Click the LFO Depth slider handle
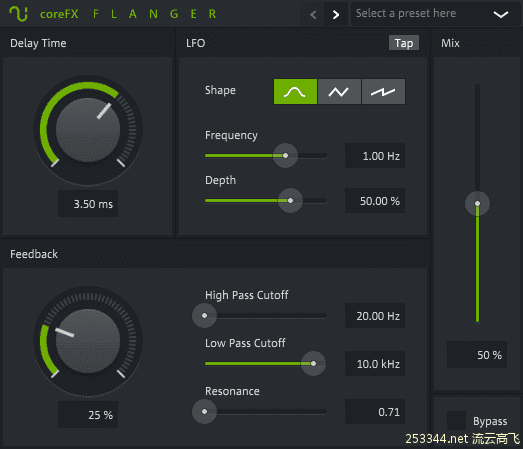Screen dimensions: 523x449 pyautogui.click(x=290, y=200)
